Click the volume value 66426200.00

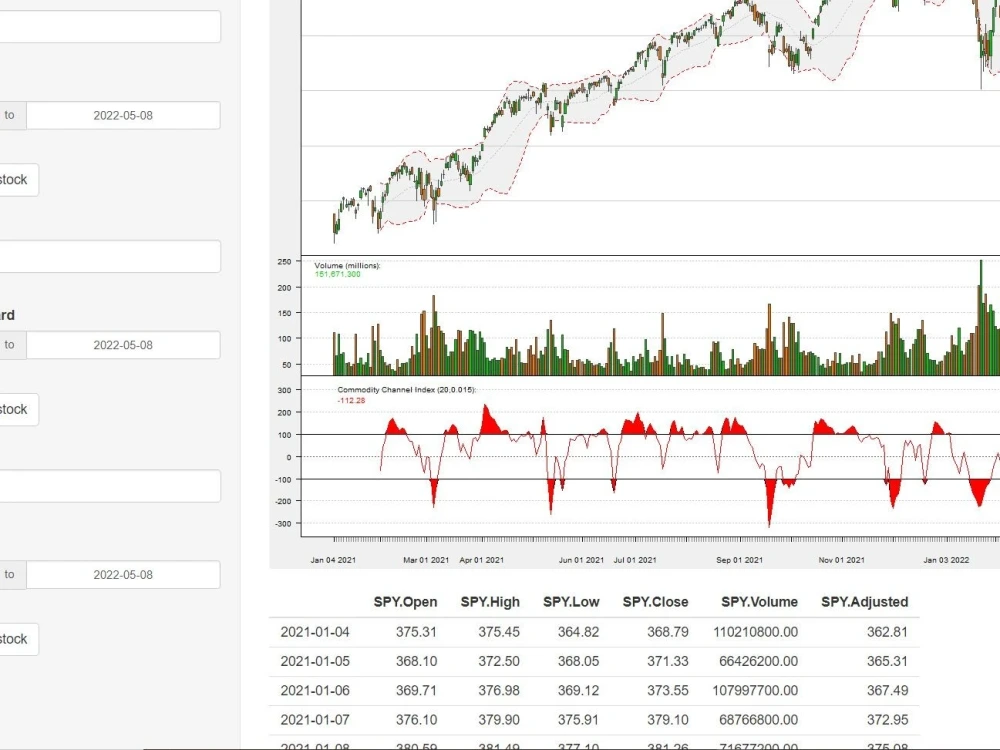[758, 661]
